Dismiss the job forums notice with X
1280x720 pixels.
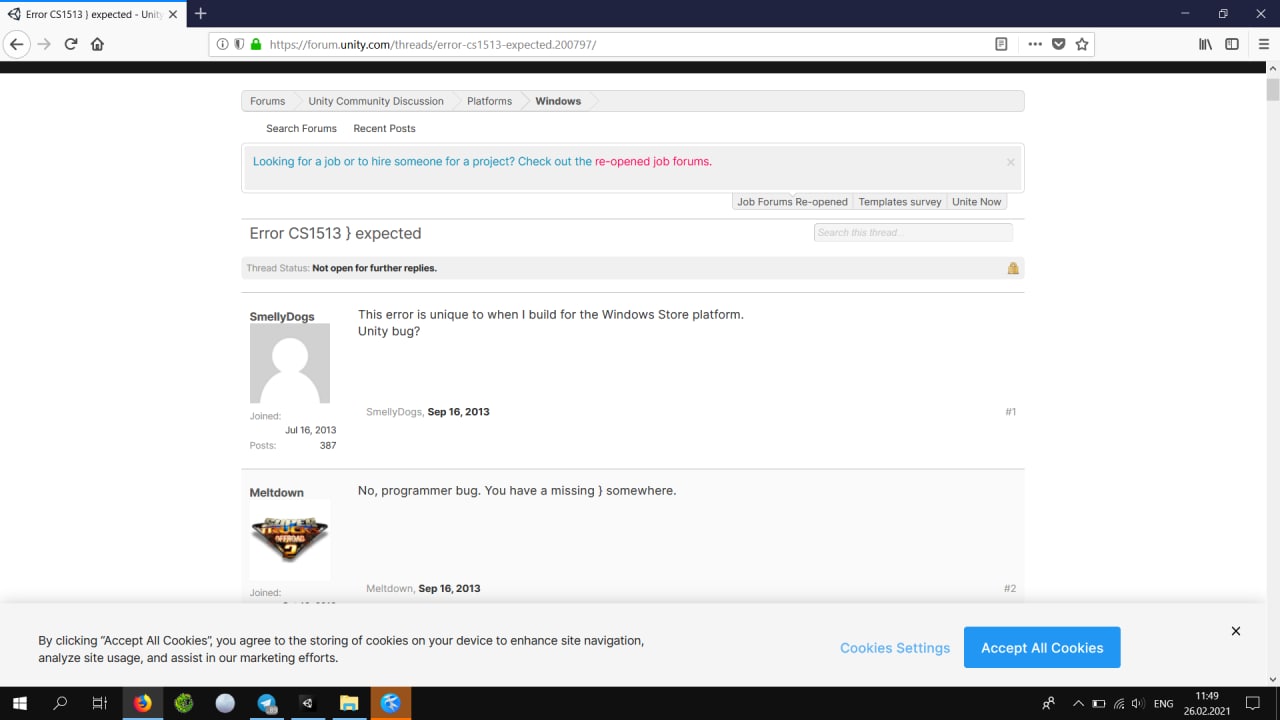(x=1010, y=162)
